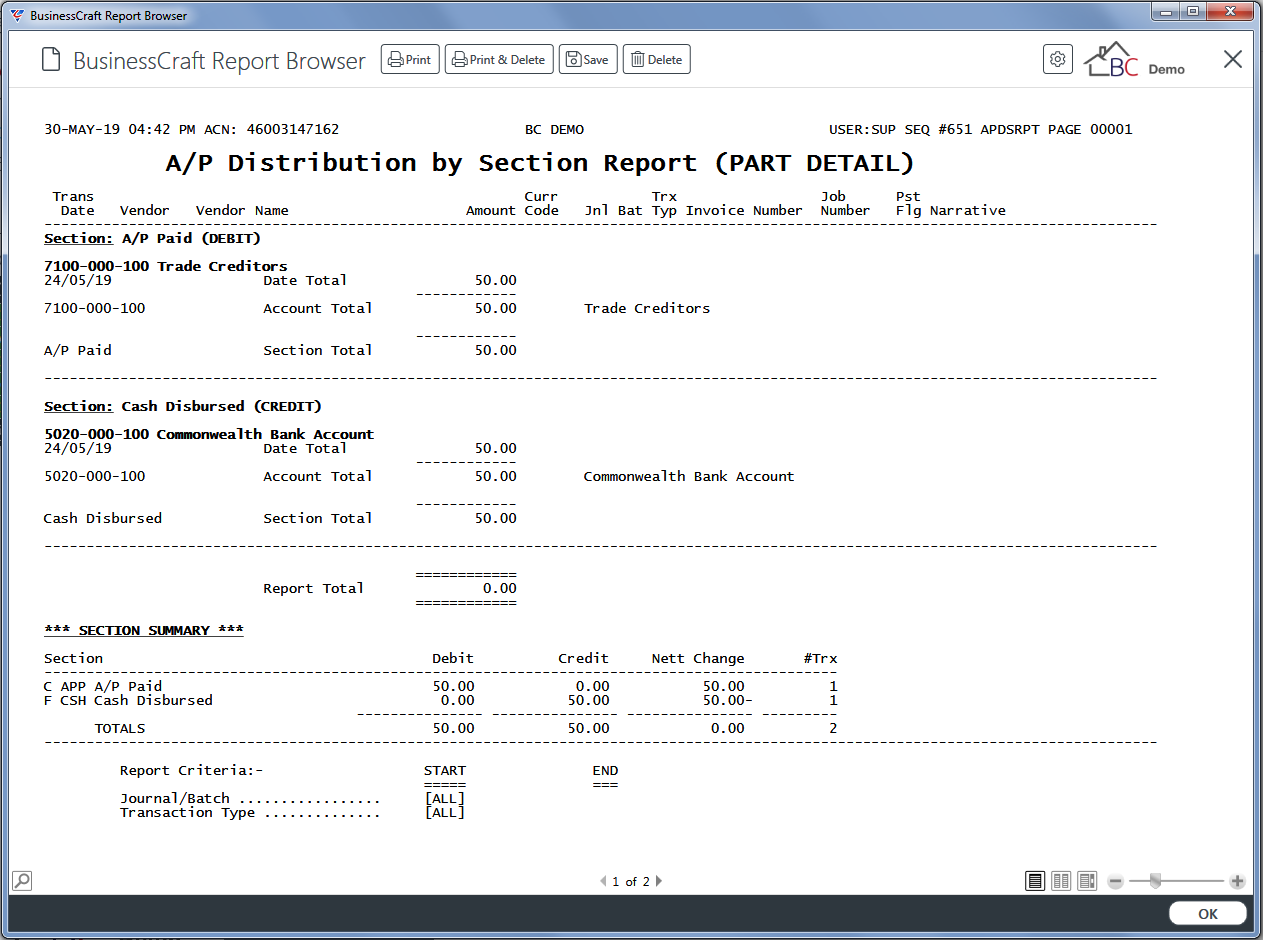The image size is (1263, 940).
Task: Select the third page layout view icon
Action: point(1087,881)
